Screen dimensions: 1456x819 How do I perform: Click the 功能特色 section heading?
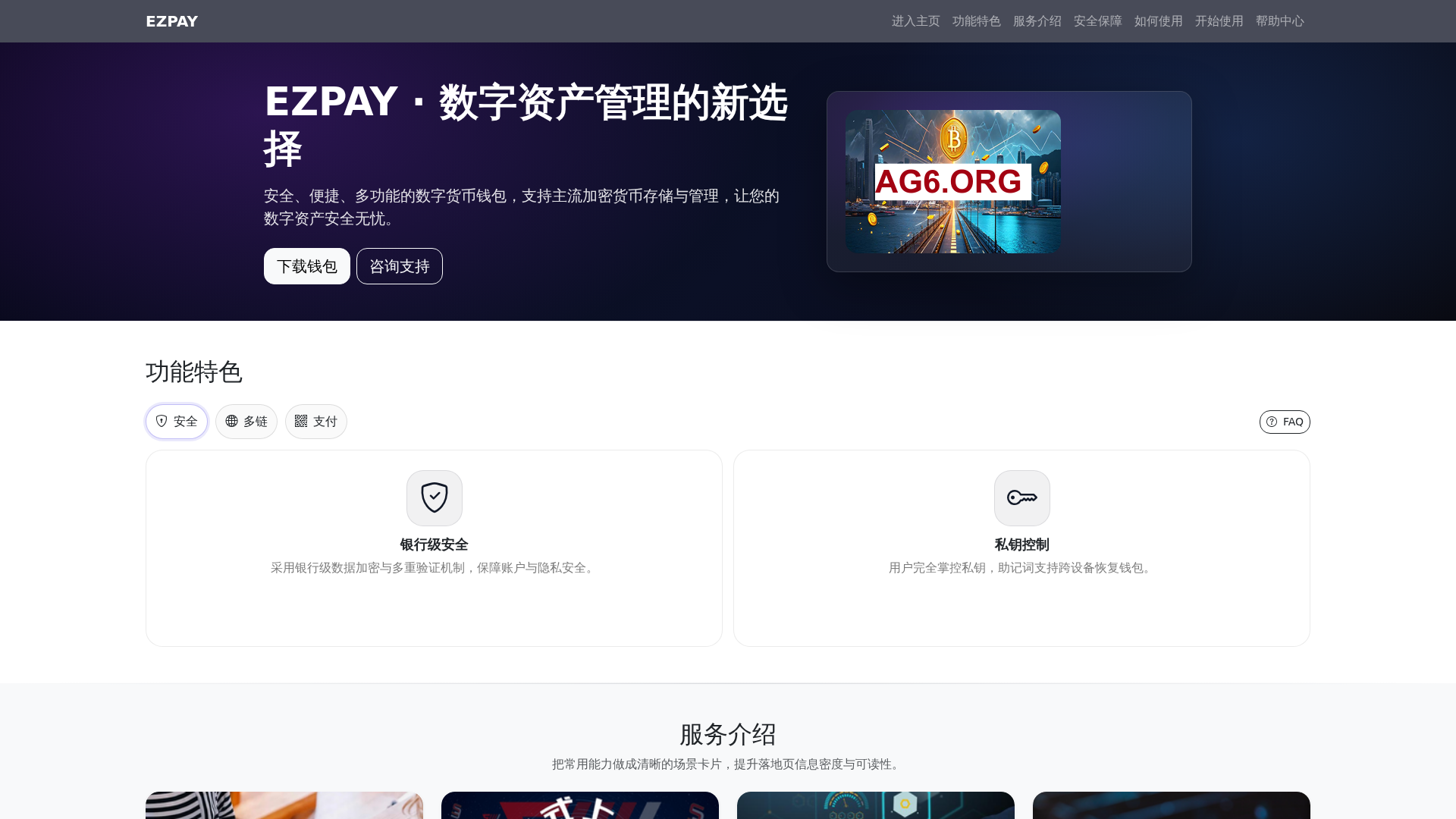click(194, 372)
